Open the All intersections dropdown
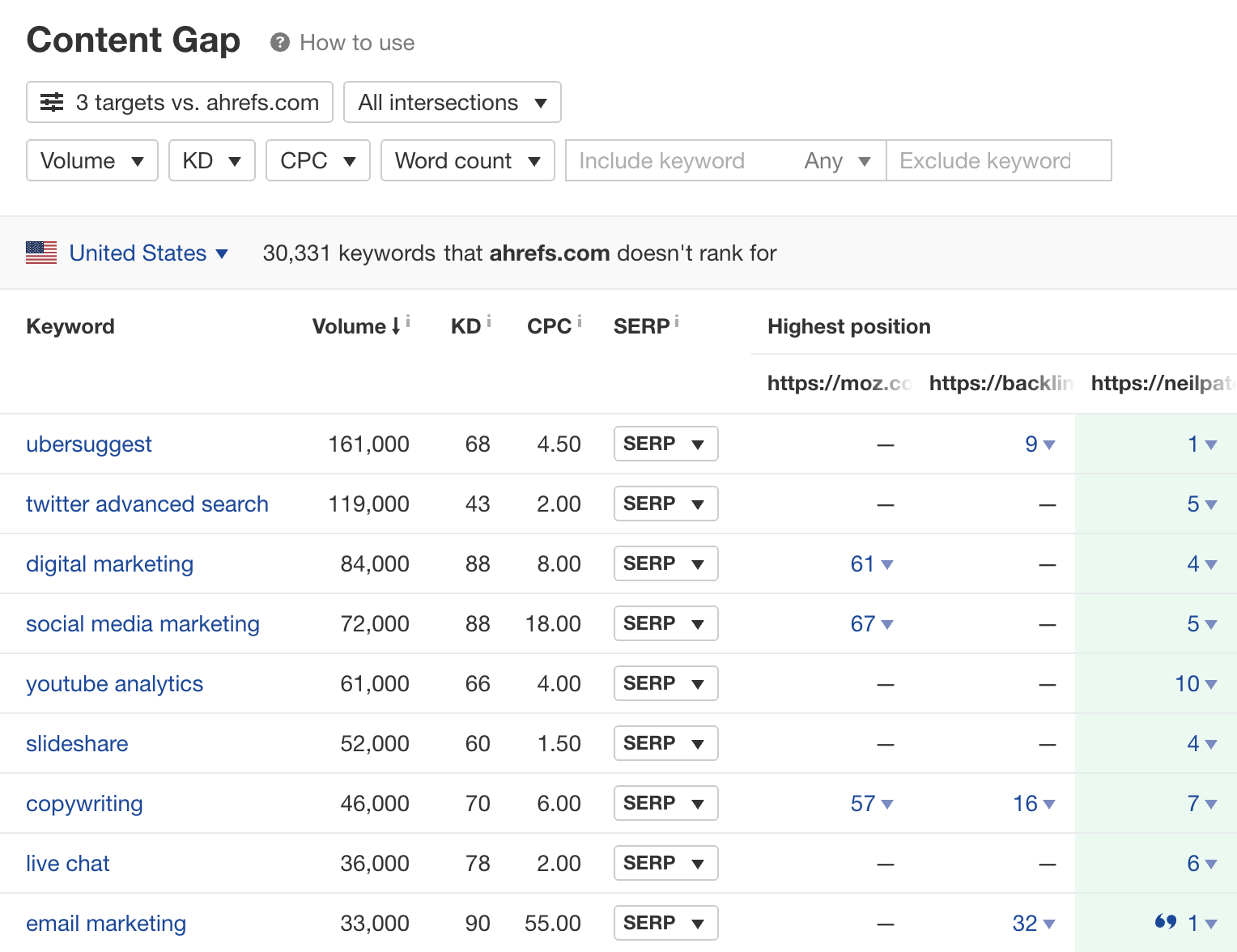1237x952 pixels. tap(452, 102)
